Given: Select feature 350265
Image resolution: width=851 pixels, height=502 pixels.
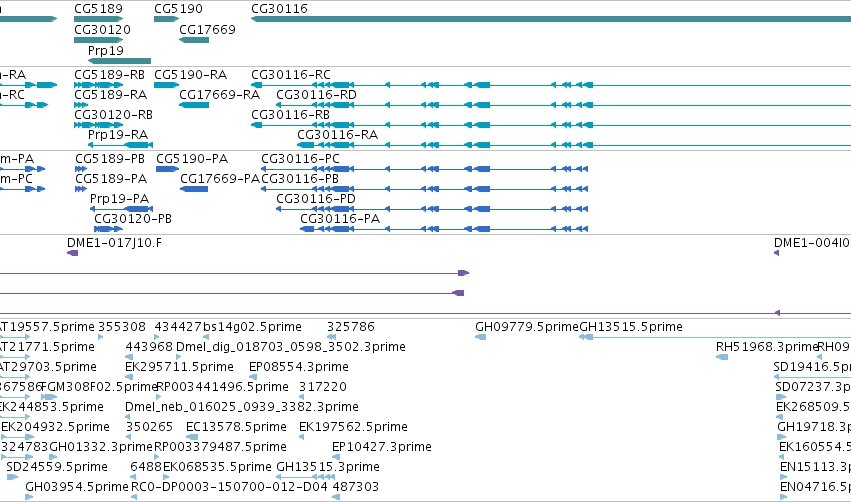Looking at the screenshot, I should pyautogui.click(x=149, y=427).
